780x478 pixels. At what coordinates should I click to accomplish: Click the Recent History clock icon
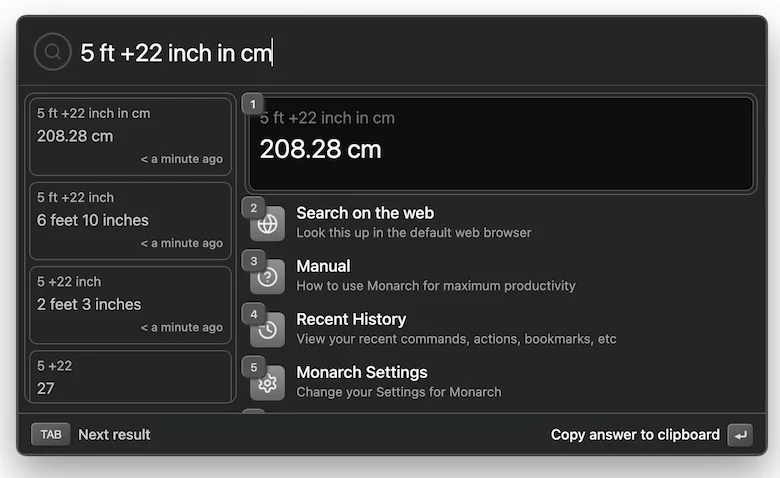[268, 331]
